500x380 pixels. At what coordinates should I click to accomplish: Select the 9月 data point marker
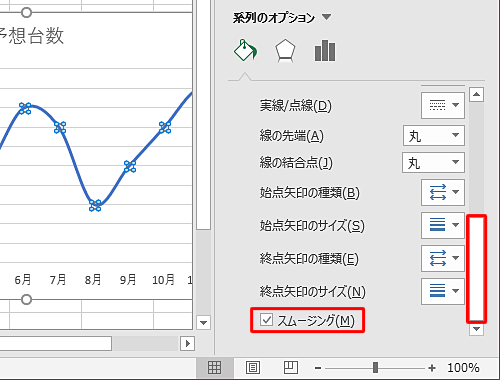[x=130, y=166]
